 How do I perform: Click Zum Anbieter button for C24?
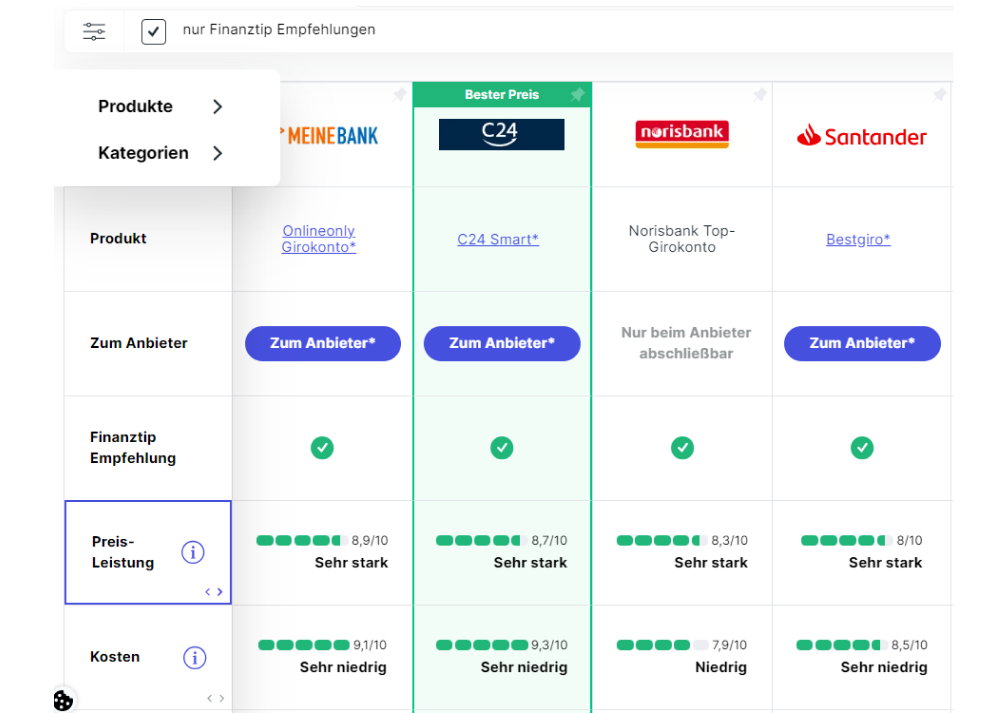pyautogui.click(x=502, y=343)
